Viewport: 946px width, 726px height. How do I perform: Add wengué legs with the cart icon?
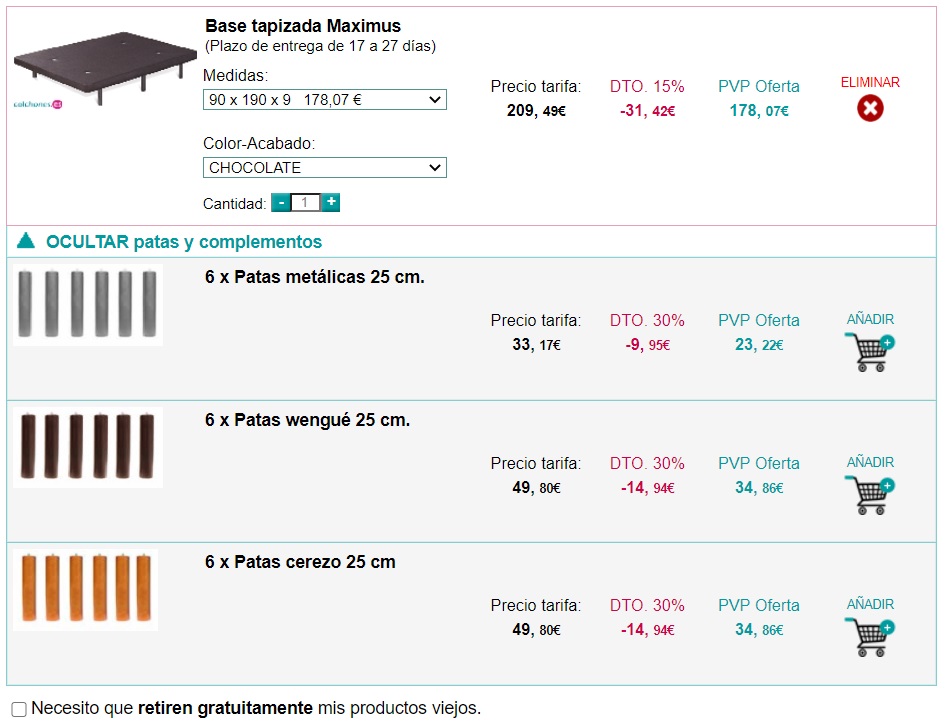coord(870,496)
